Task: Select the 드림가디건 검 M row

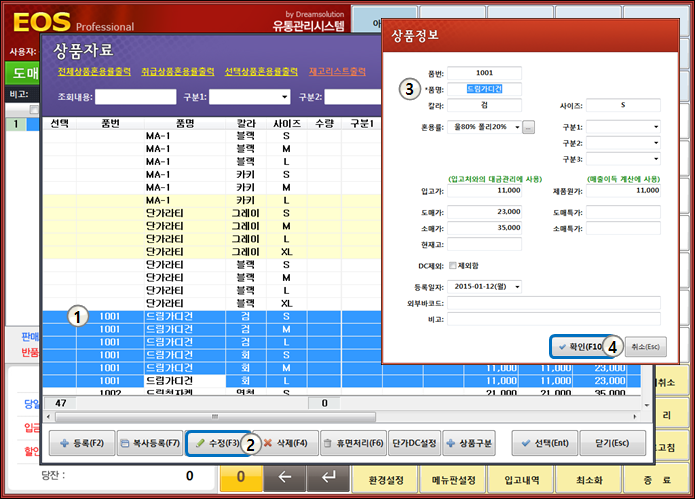Action: (x=212, y=329)
